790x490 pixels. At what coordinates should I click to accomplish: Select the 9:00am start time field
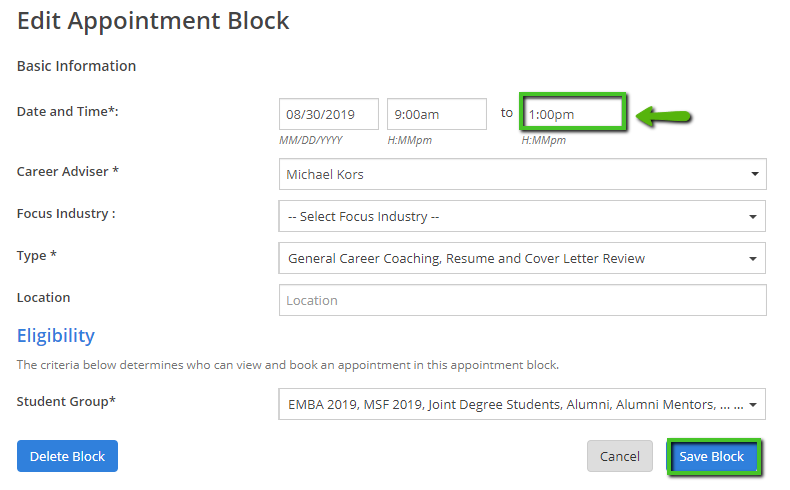coord(436,114)
